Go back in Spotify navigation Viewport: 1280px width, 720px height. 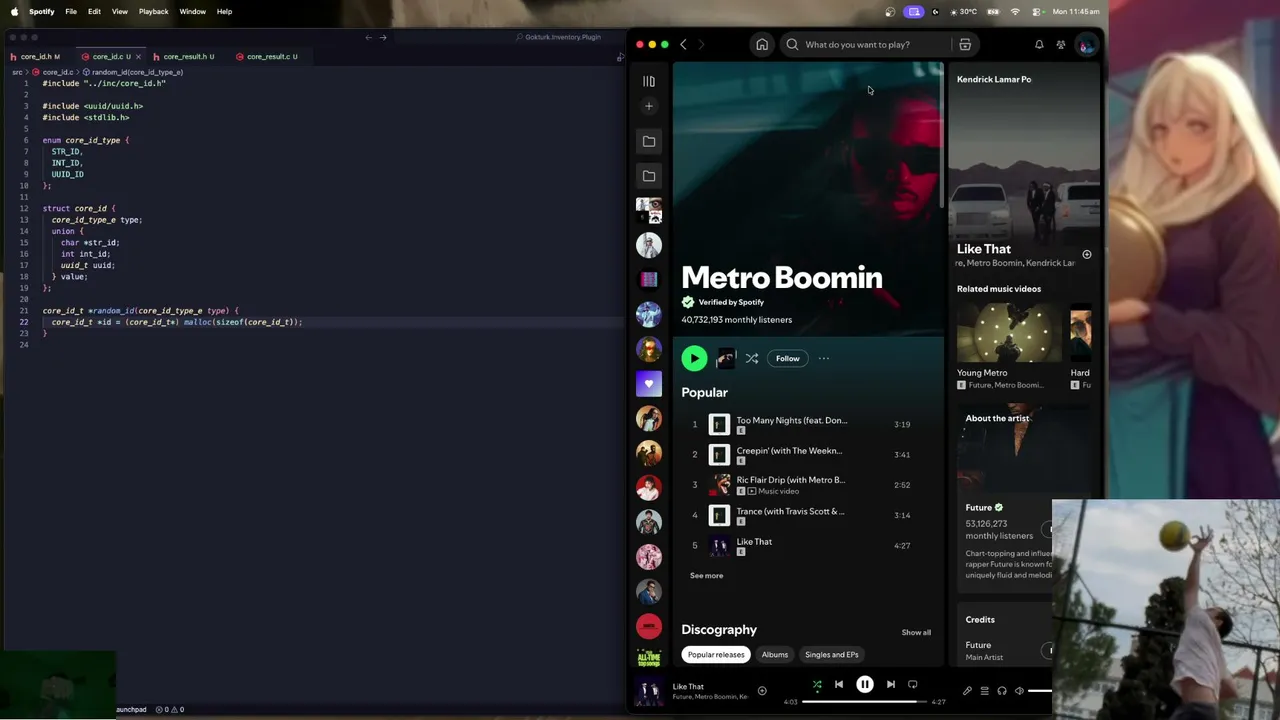click(x=683, y=44)
